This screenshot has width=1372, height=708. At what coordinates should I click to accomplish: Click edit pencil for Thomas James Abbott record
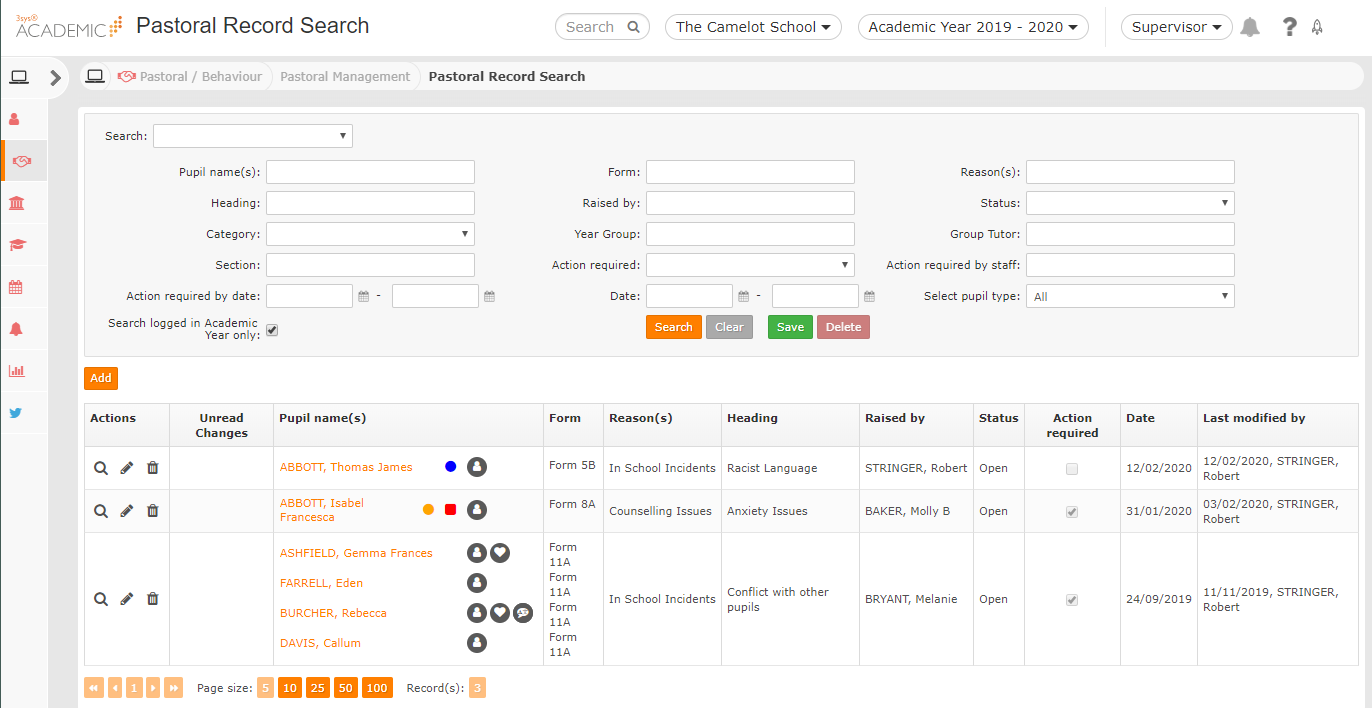(127, 468)
